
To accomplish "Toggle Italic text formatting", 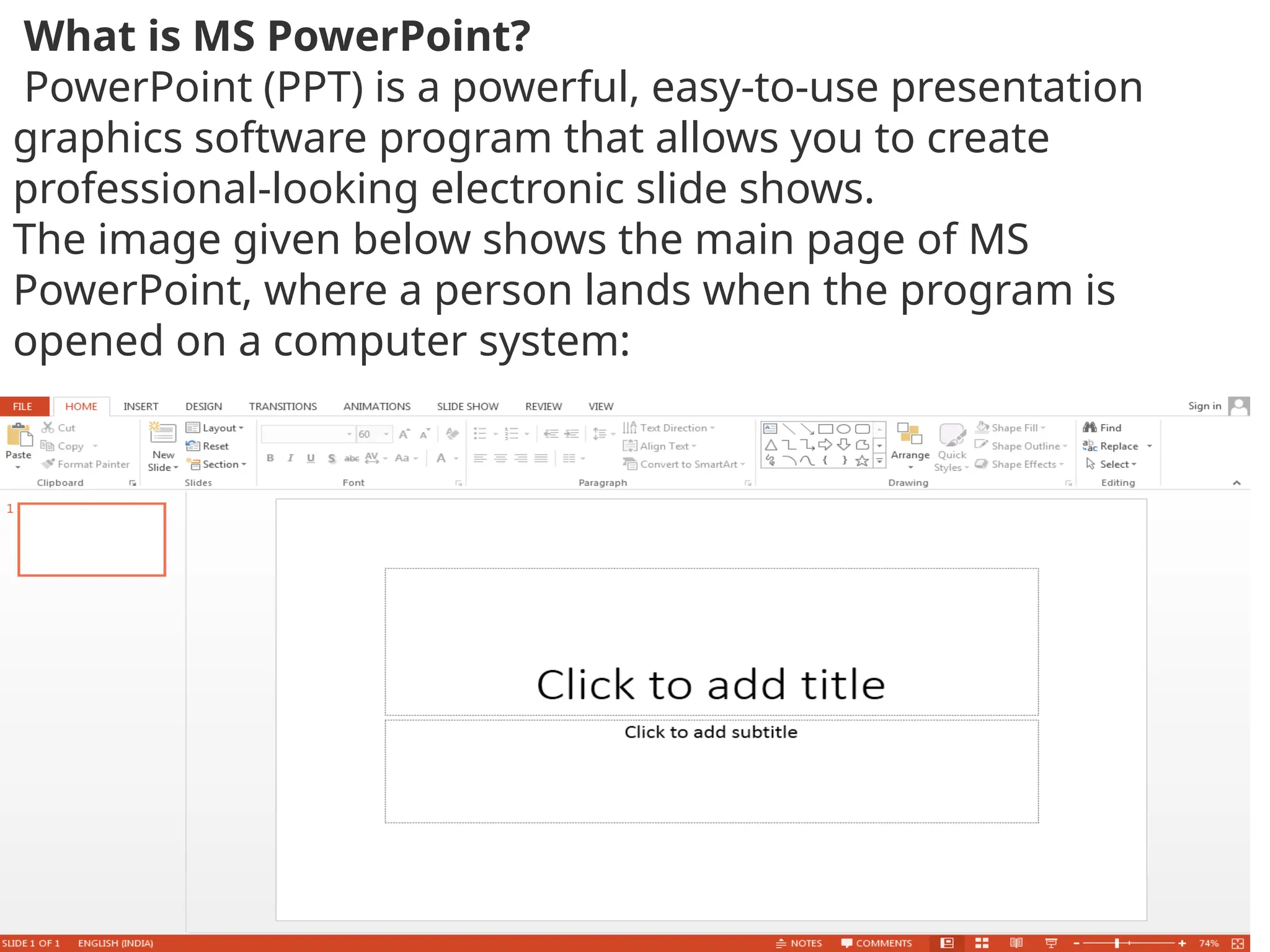I will 290,458.
